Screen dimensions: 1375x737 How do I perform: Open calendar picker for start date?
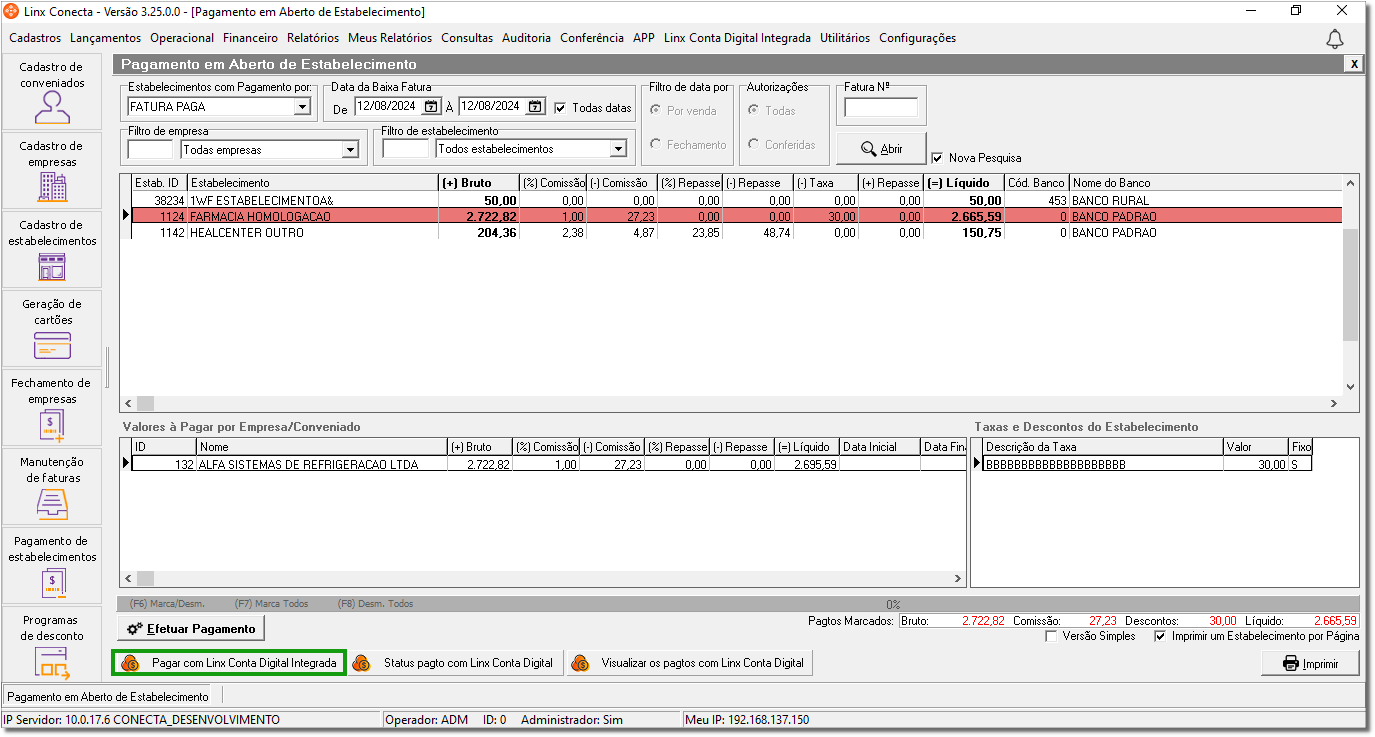[x=431, y=107]
